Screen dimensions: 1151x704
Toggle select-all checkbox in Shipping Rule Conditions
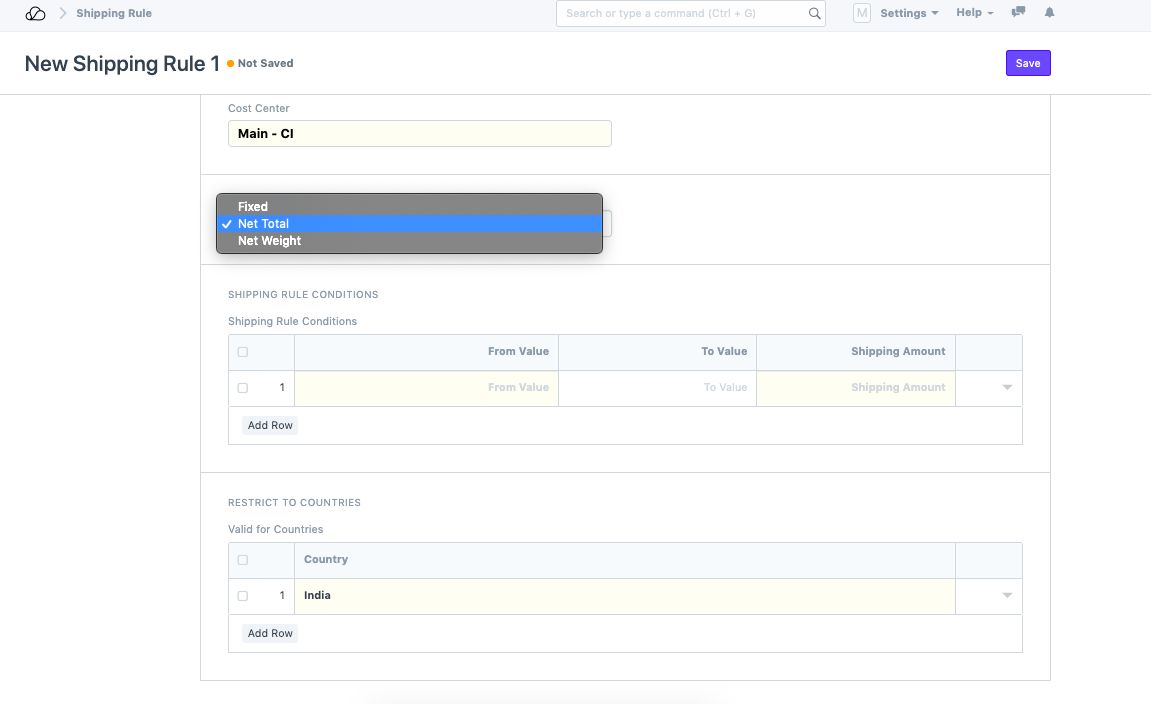tap(243, 352)
